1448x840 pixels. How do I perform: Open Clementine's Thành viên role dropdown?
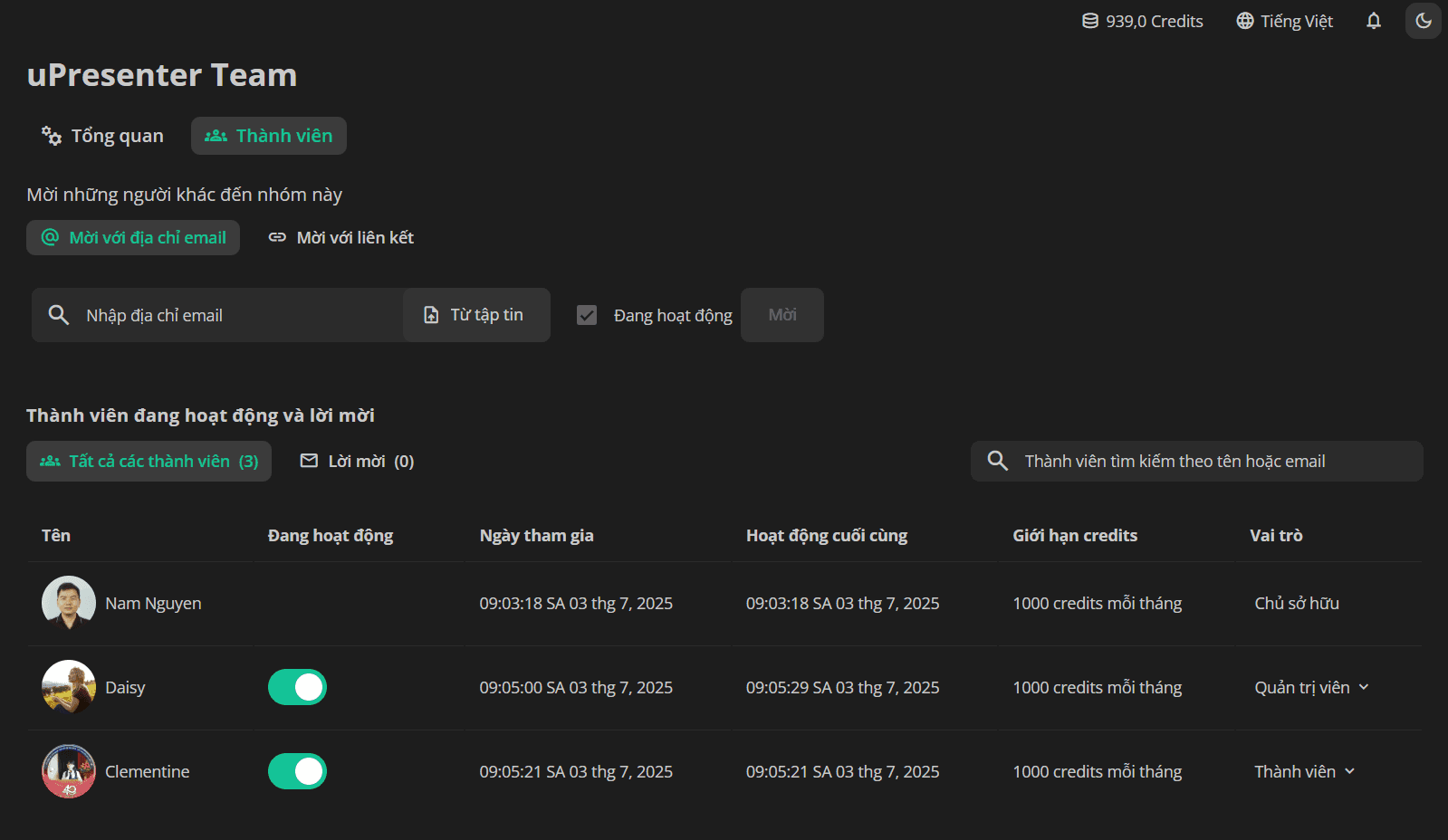coord(1304,772)
